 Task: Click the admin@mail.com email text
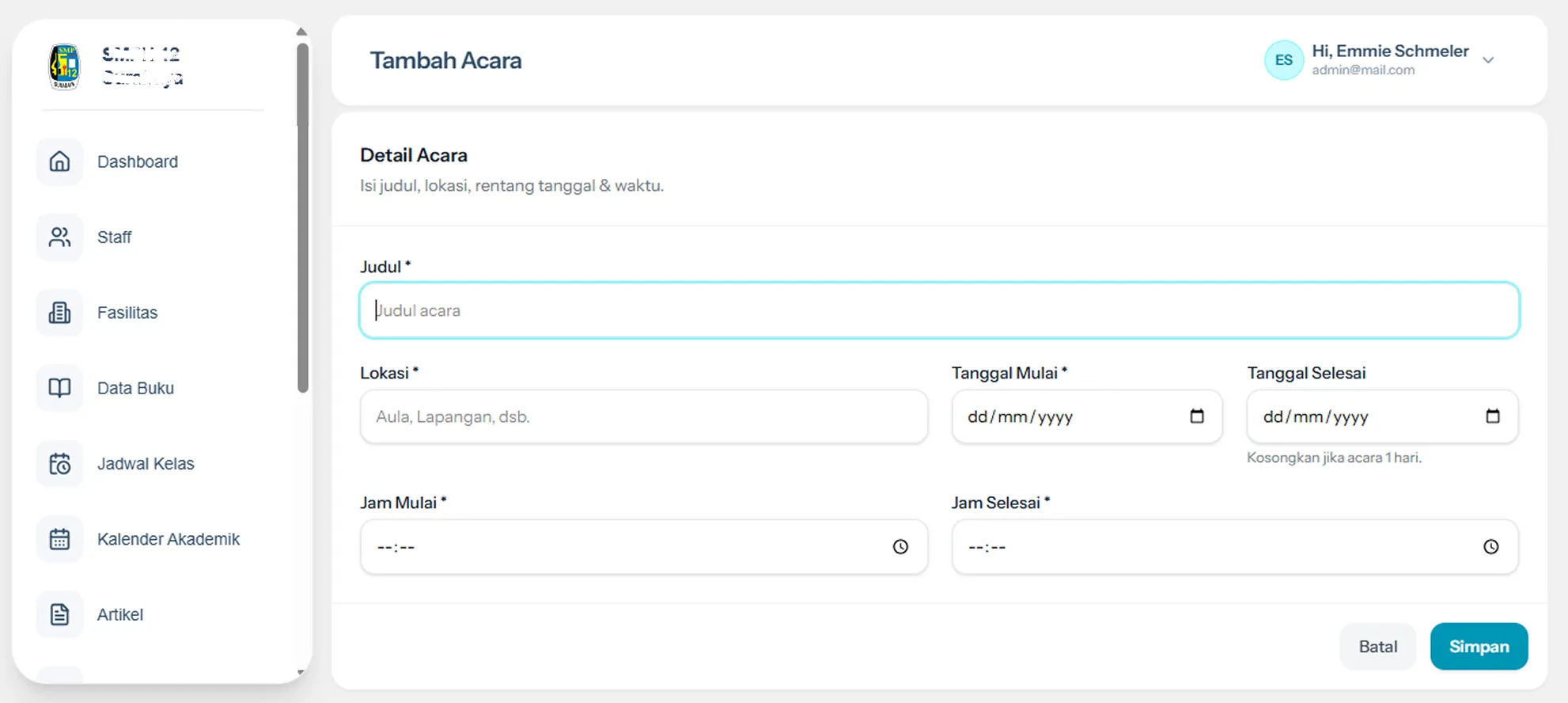coord(1363,70)
